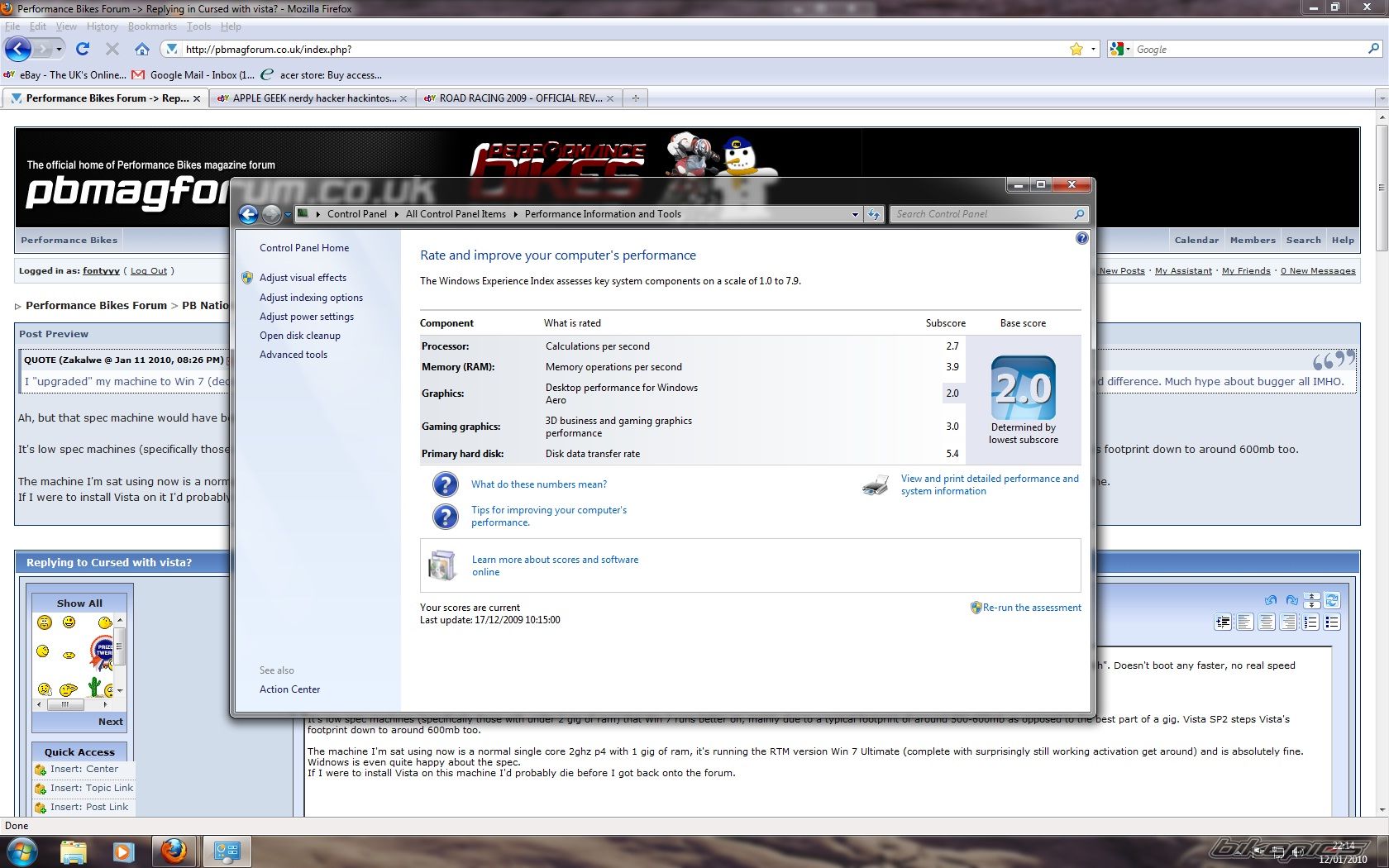
Task: Open Firefox back history dropdown arrow
Action: pos(59,49)
